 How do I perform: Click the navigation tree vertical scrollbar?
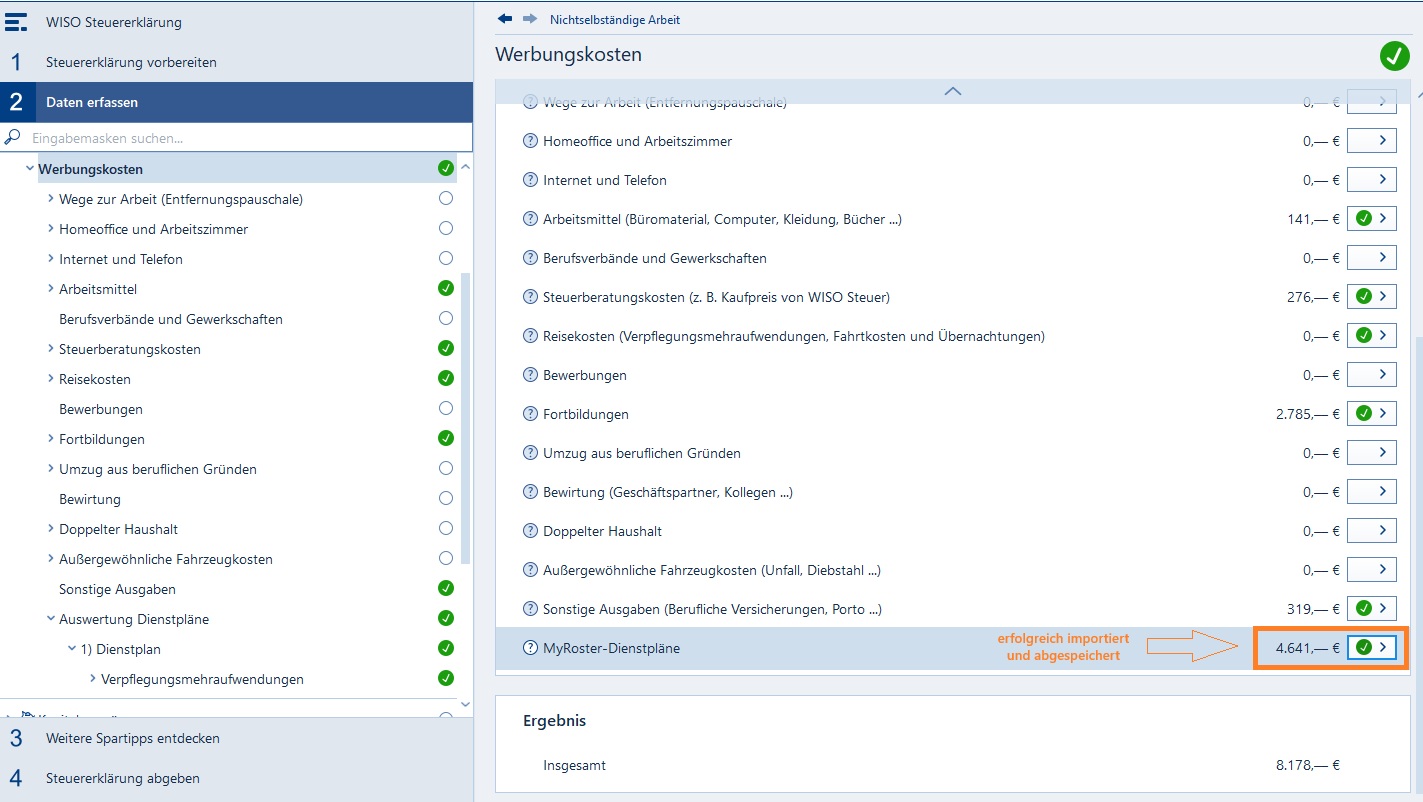tap(465, 420)
